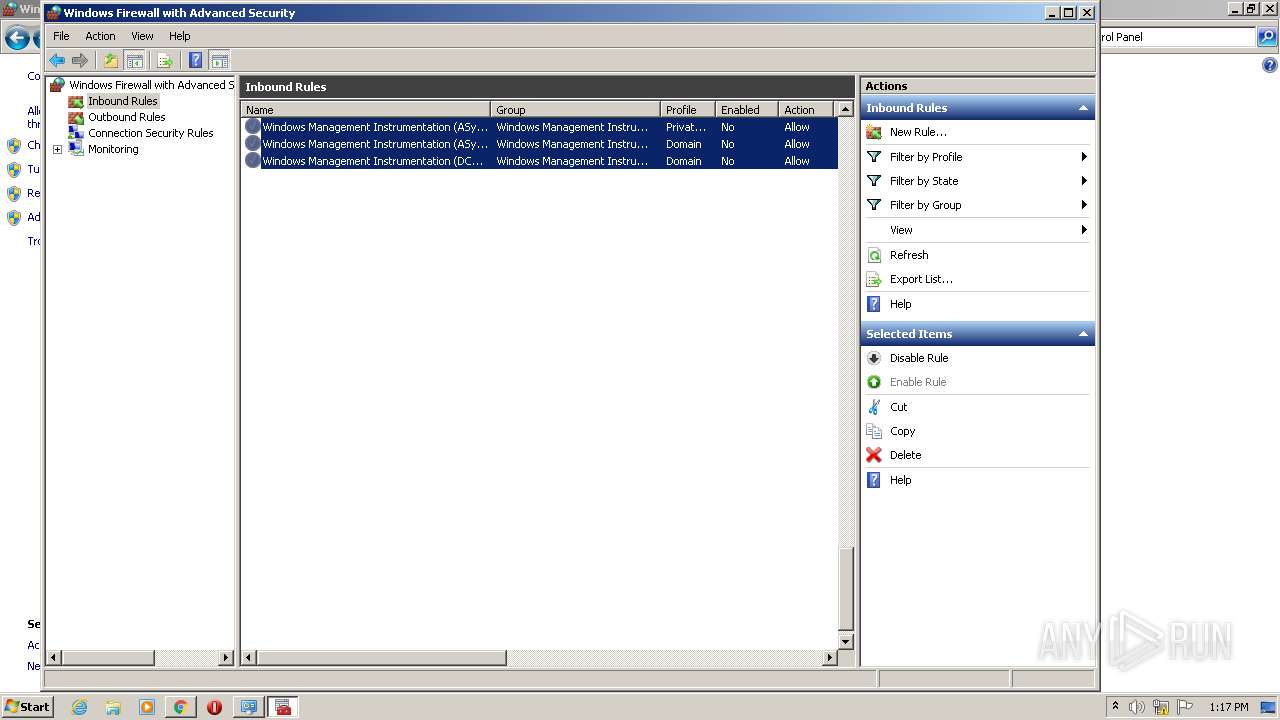The height and width of the screenshot is (720, 1280).
Task: Click right arrow of rules list horizontal scrollbar
Action: (830, 658)
